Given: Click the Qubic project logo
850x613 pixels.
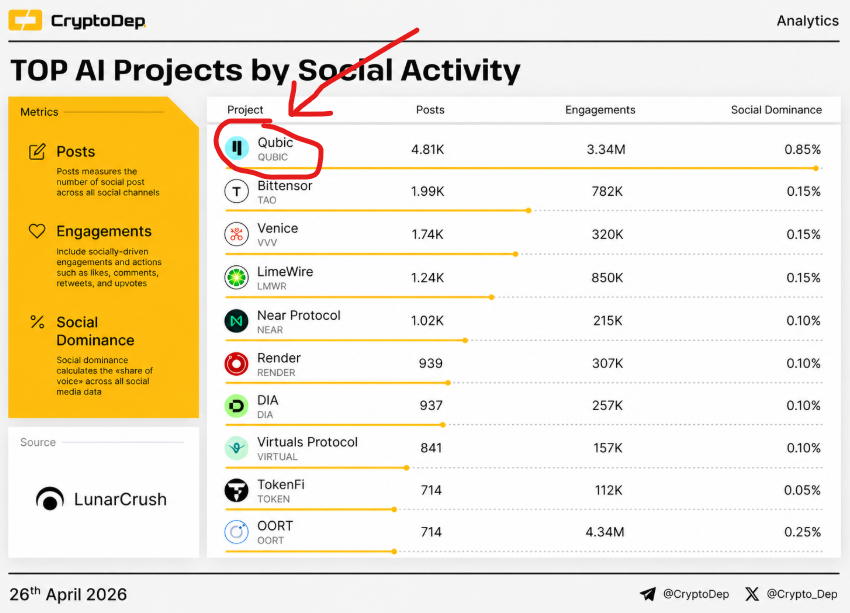Looking at the screenshot, I should [x=237, y=148].
